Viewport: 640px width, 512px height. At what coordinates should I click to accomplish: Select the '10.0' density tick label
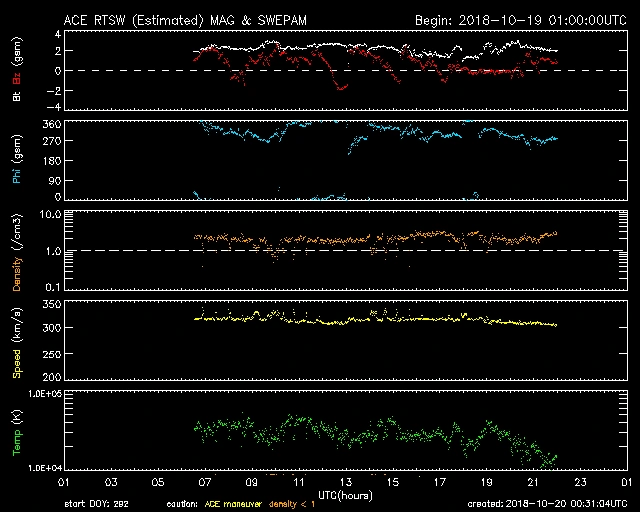(50, 214)
